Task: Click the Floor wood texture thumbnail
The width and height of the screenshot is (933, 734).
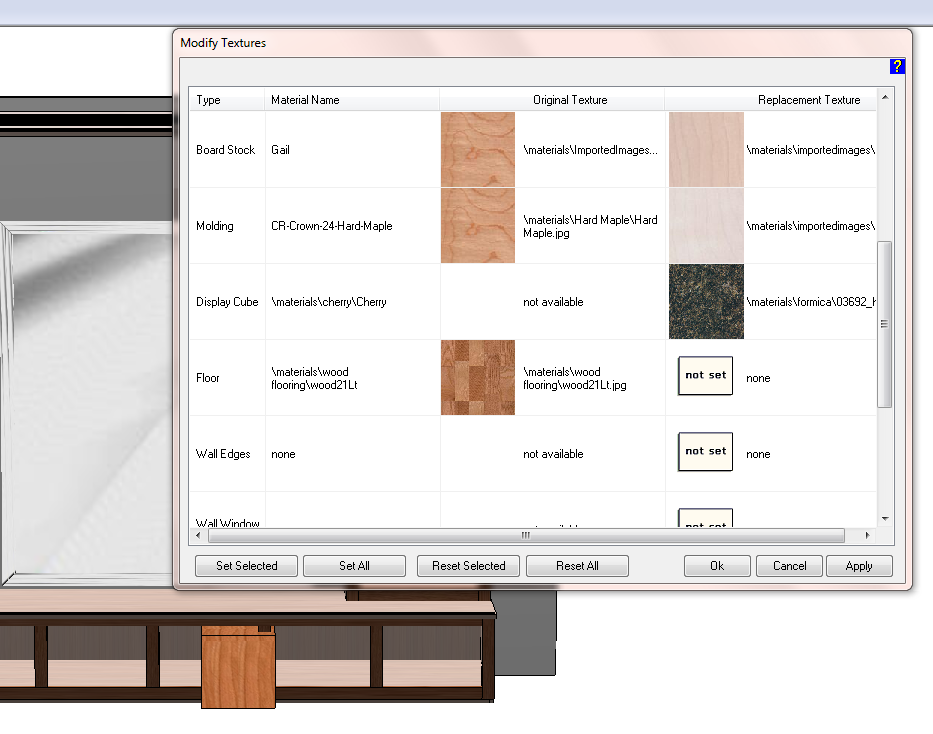Action: [478, 378]
